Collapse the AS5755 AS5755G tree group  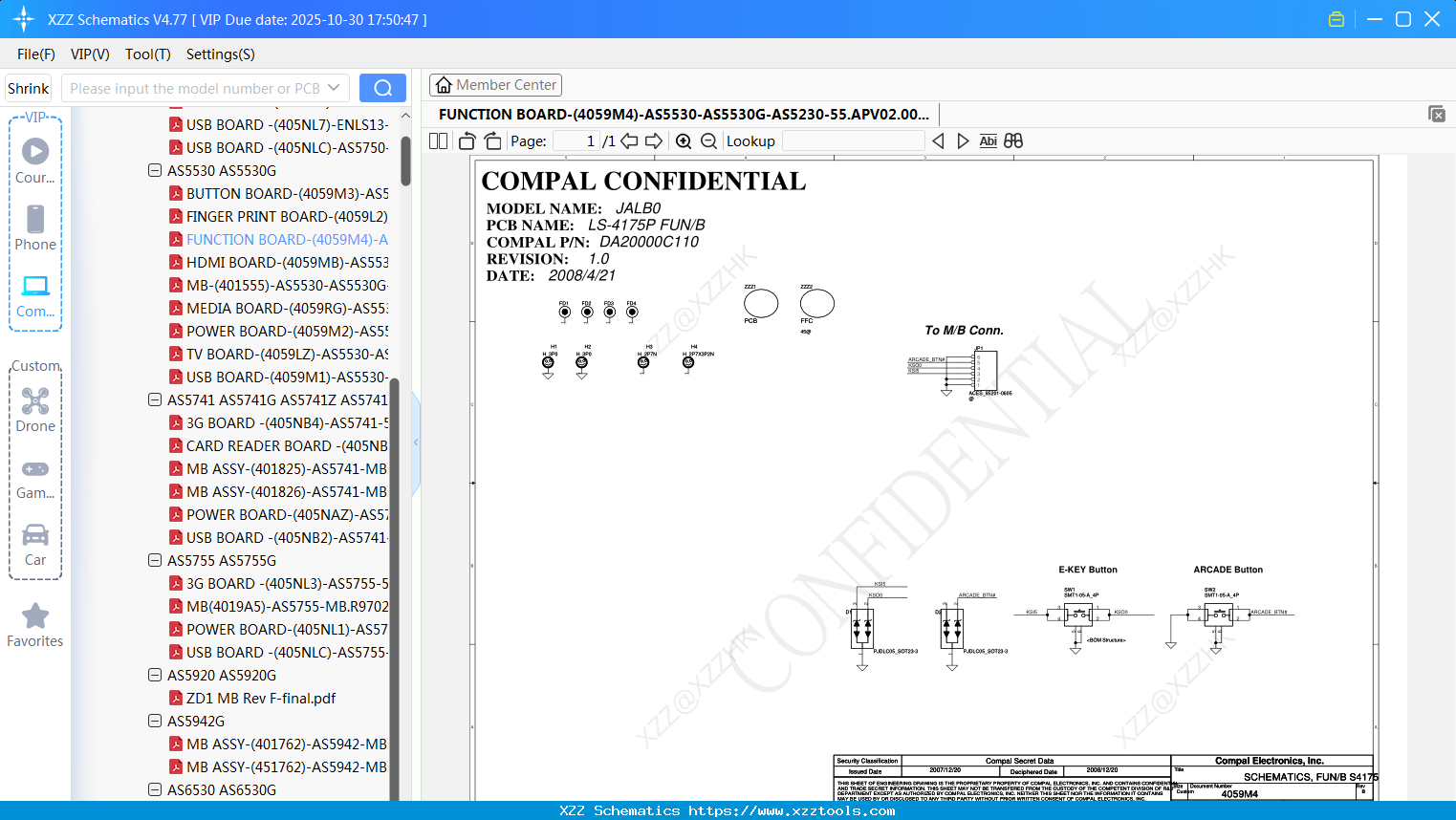[155, 561]
